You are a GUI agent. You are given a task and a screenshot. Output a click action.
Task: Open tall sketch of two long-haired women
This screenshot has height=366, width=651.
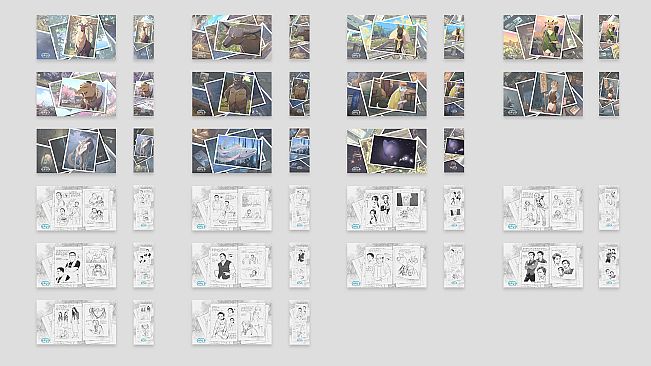pos(144,322)
